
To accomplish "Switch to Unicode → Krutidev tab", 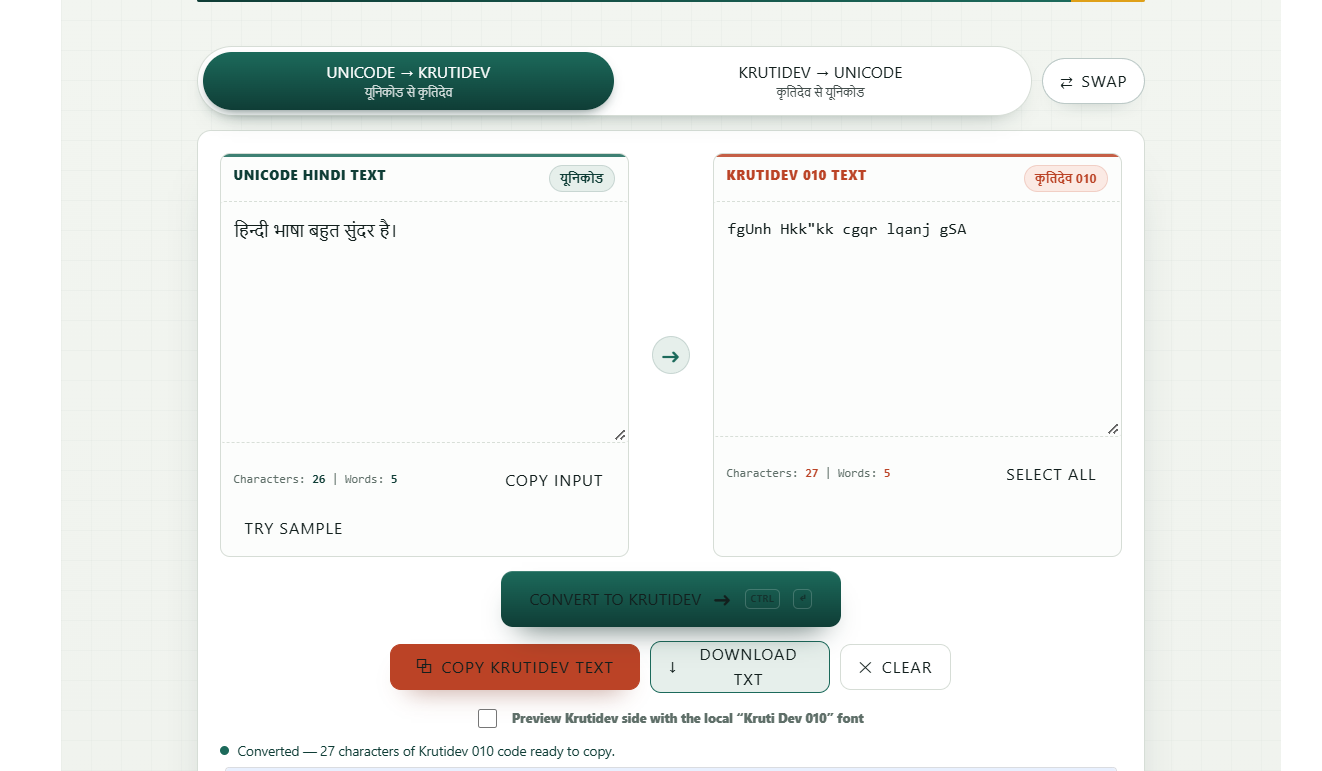I will (408, 81).
